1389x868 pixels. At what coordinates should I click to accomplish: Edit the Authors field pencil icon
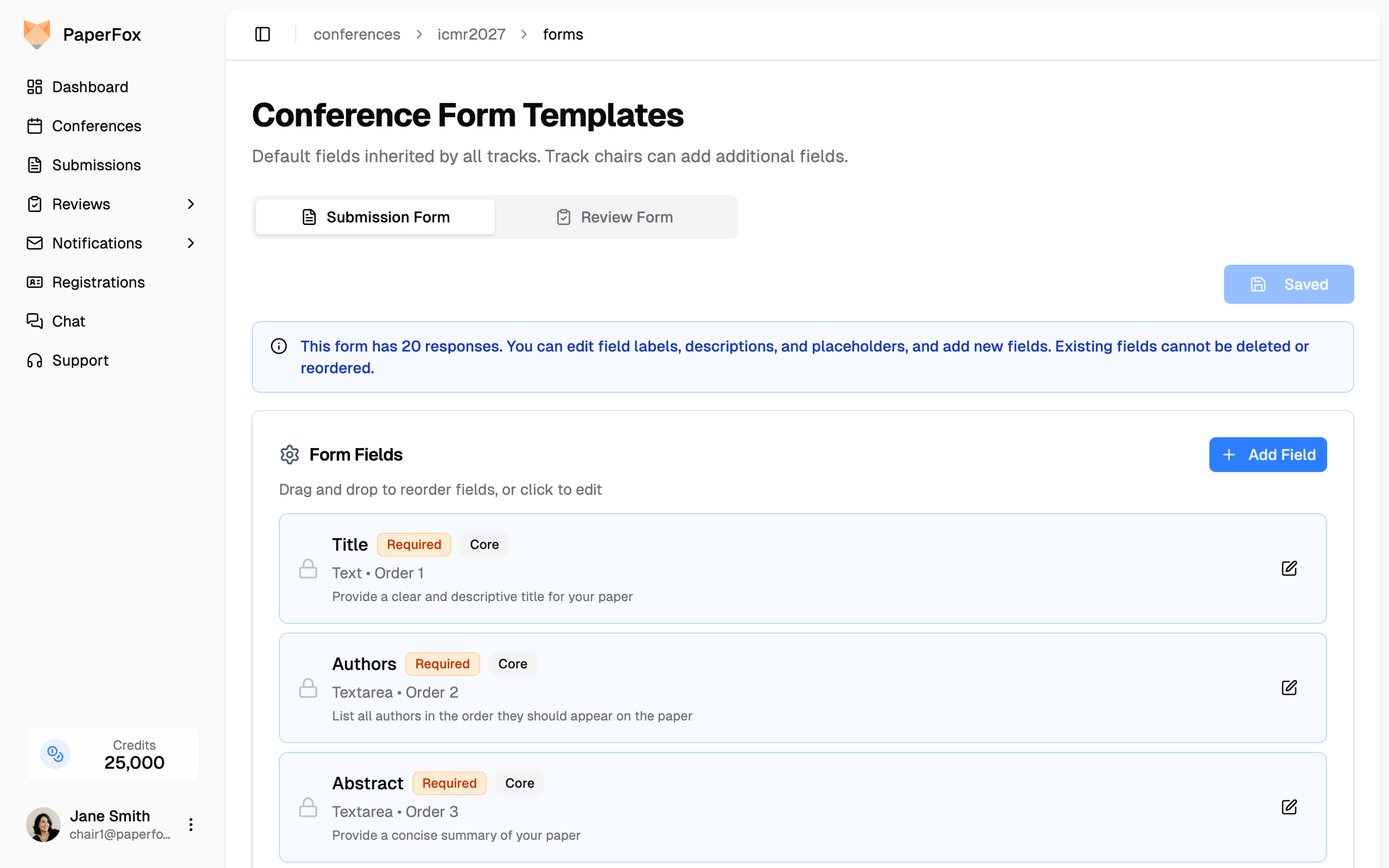[x=1289, y=688]
